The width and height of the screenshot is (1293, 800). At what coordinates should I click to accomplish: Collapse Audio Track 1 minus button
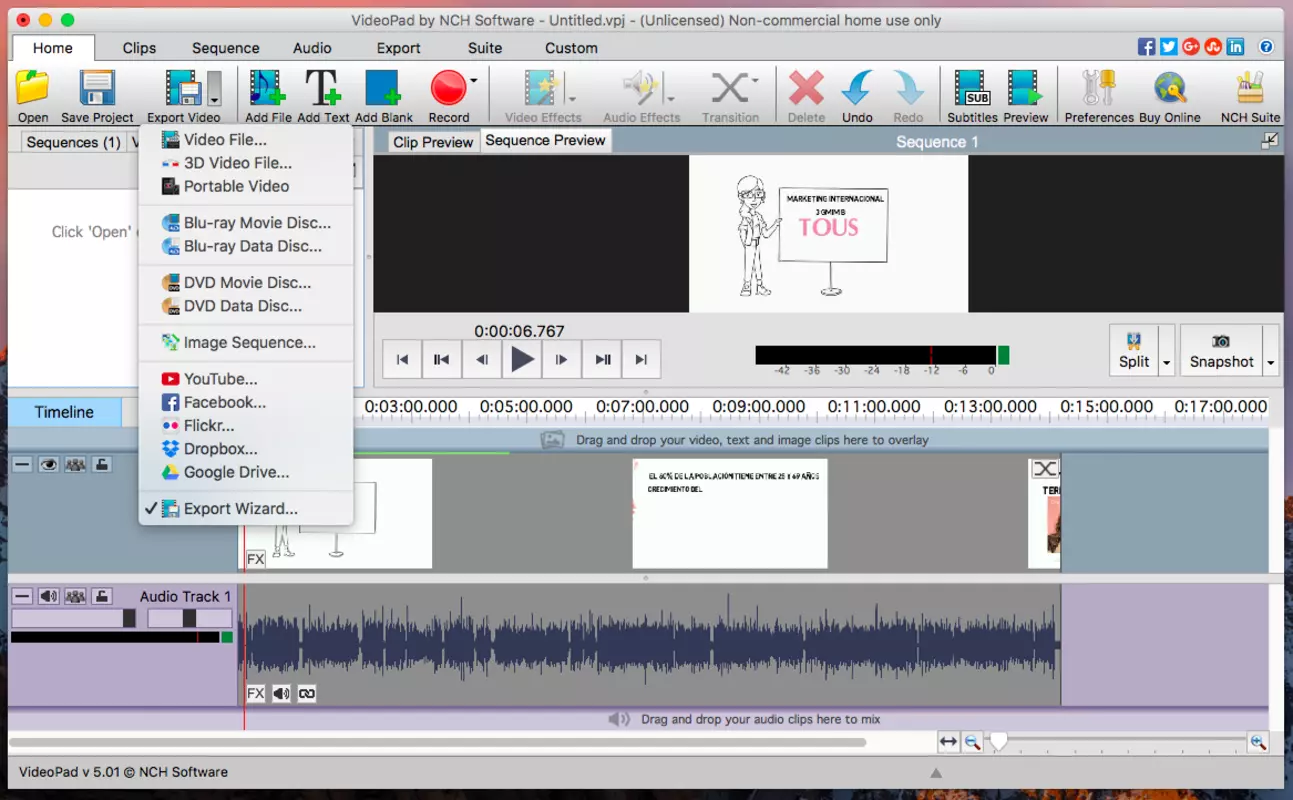(22, 596)
